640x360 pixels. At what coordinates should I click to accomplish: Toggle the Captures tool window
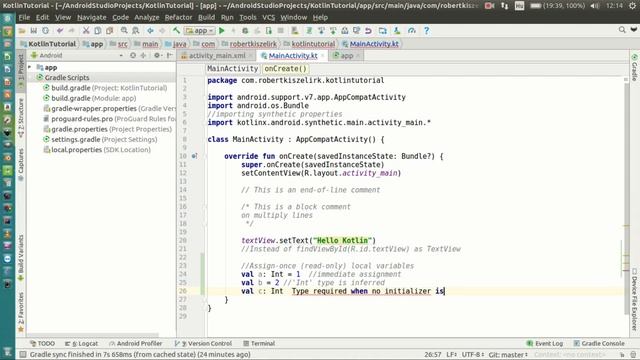21,164
